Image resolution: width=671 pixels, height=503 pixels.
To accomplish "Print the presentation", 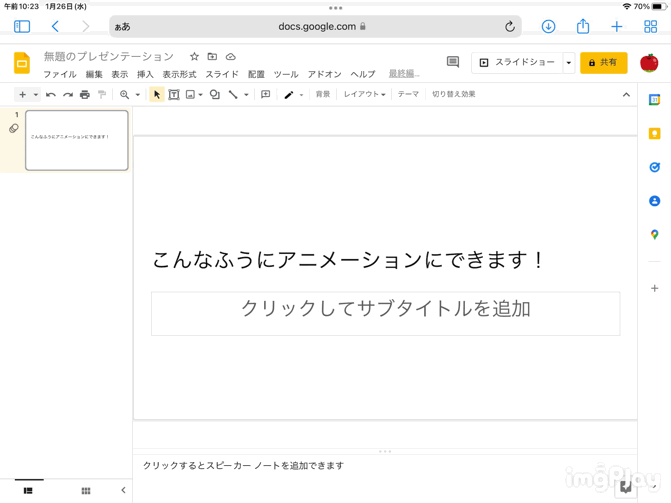I will click(x=85, y=95).
